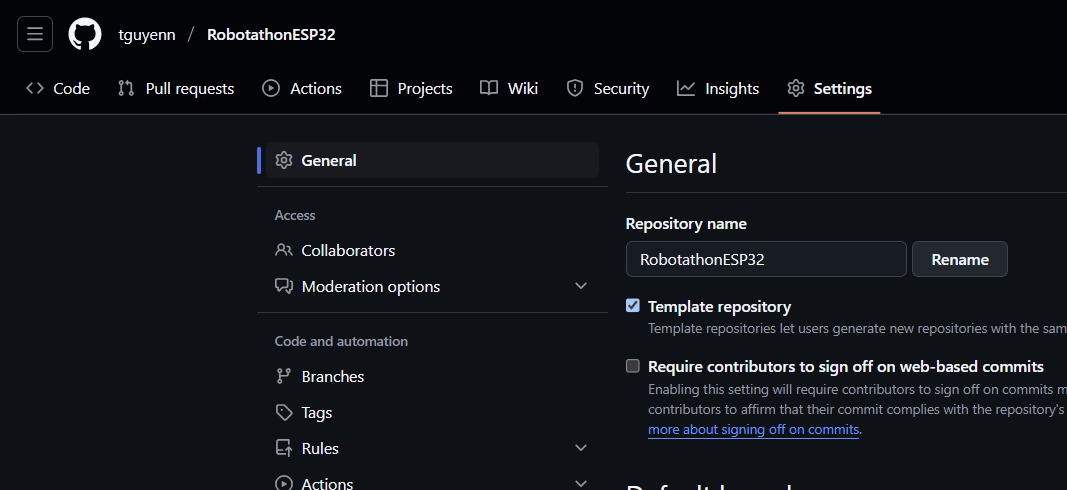
Task: Click the Tags label icon
Action: 284,412
